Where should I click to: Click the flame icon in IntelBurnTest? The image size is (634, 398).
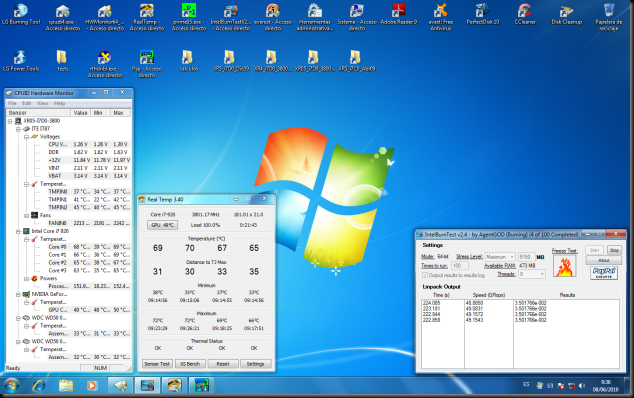point(564,267)
